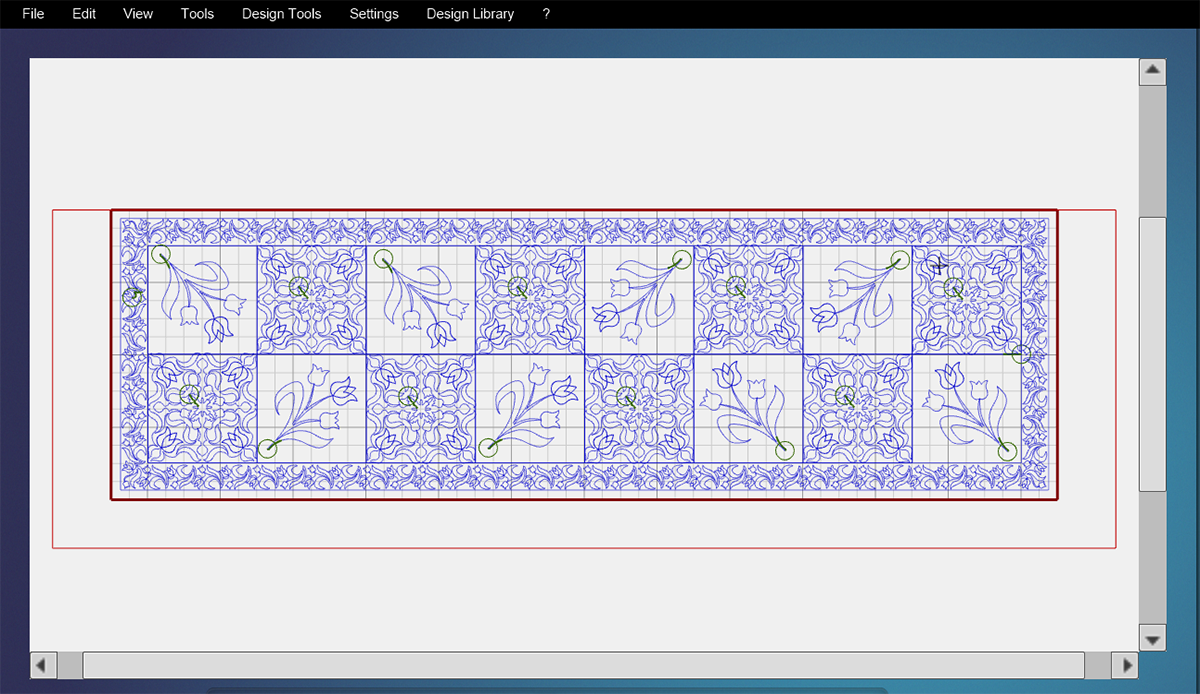Open the Edit menu
This screenshot has width=1200, height=694.
coord(84,14)
